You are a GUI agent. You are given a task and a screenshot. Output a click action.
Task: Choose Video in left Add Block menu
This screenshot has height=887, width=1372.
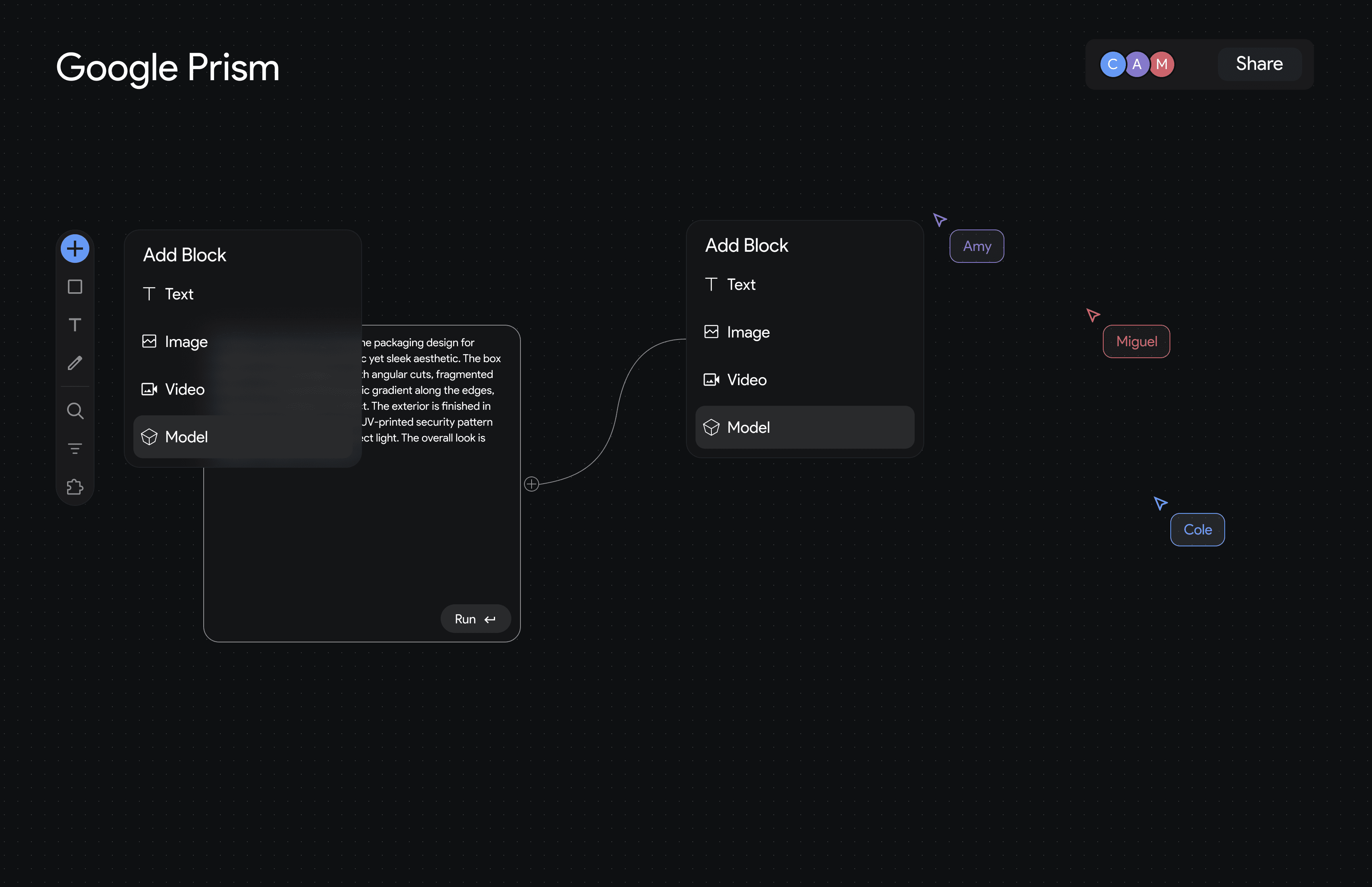click(184, 390)
